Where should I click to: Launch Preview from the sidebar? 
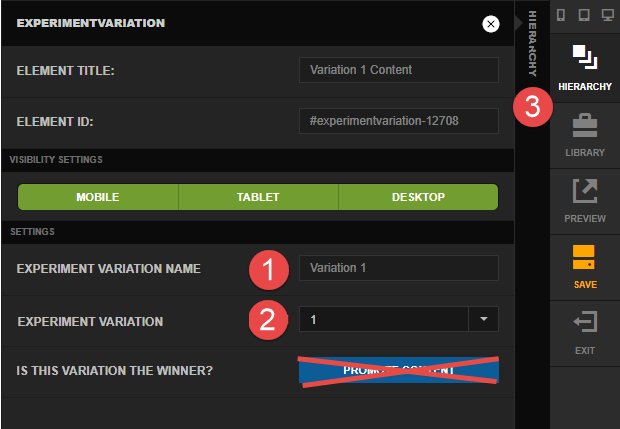point(585,202)
